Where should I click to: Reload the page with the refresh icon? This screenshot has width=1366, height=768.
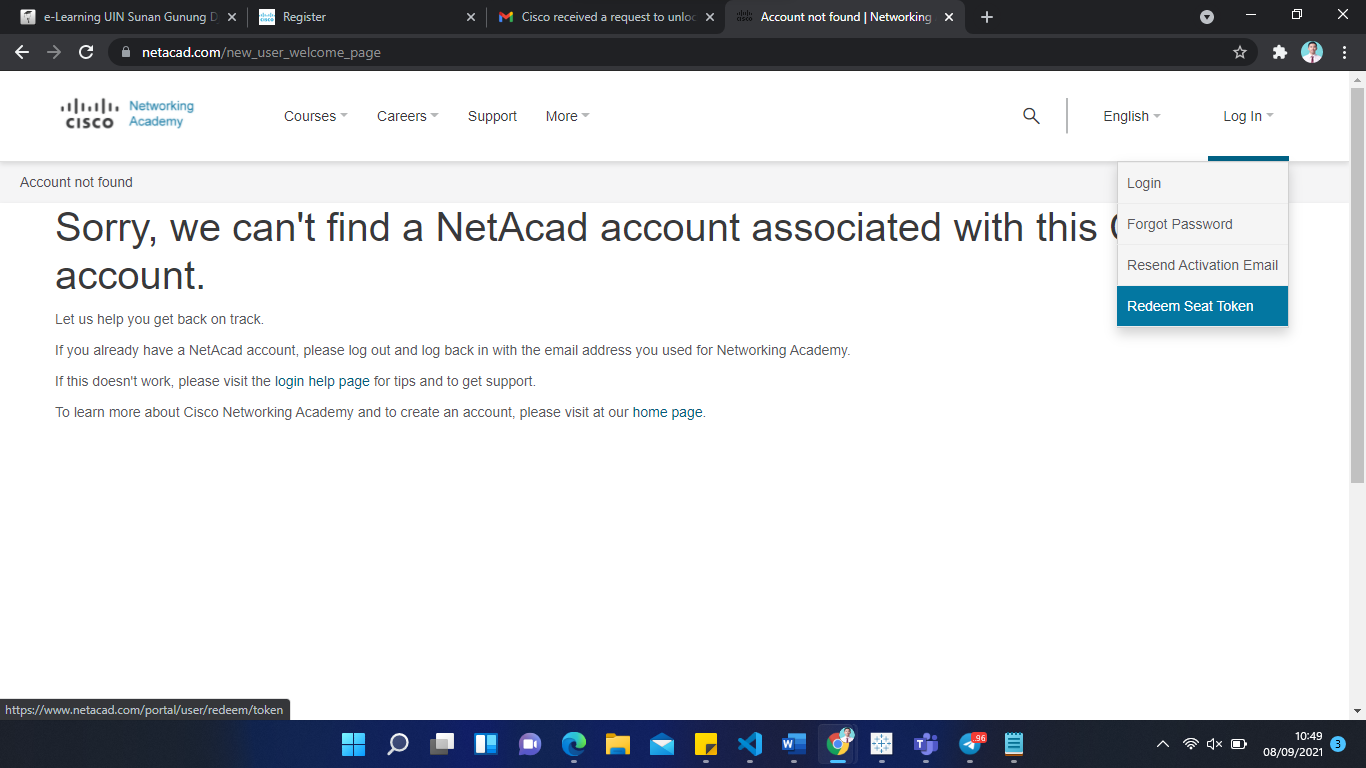[86, 52]
